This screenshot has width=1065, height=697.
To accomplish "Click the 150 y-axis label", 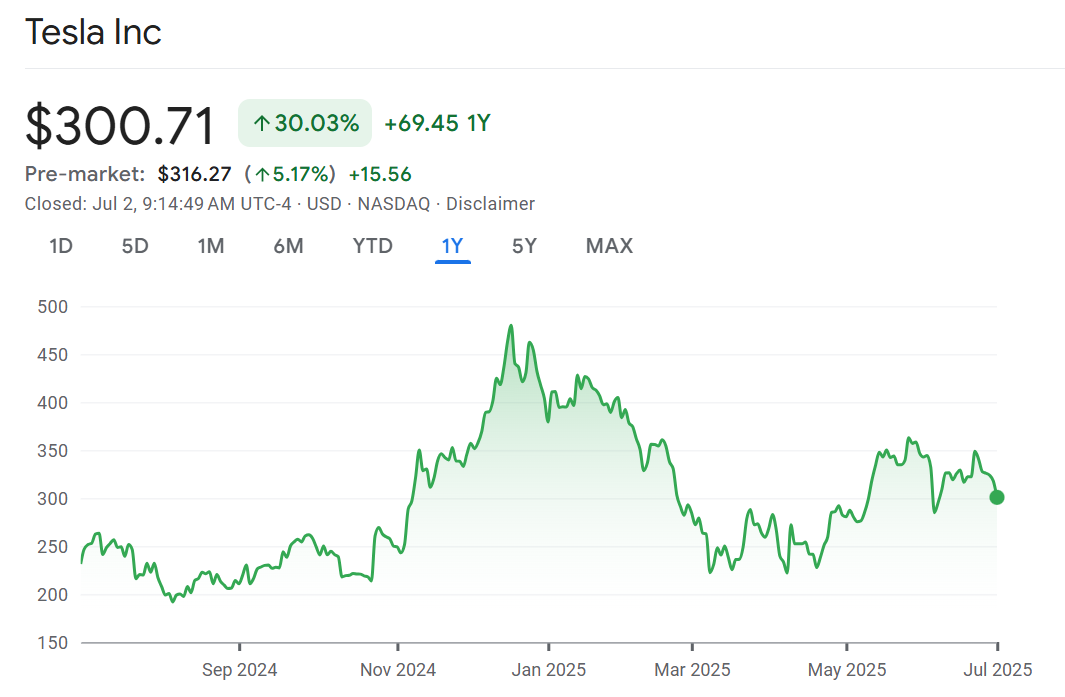I will (52, 643).
